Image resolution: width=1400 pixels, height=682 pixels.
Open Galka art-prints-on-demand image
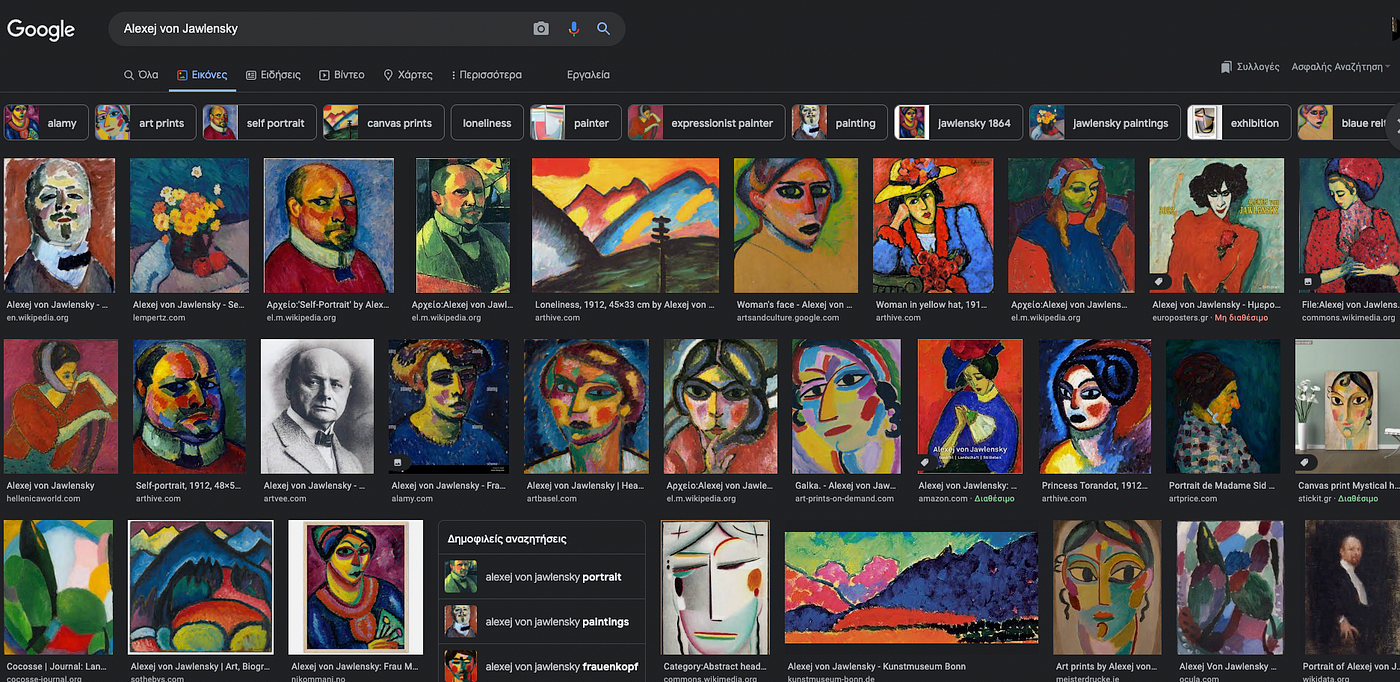[x=846, y=406]
